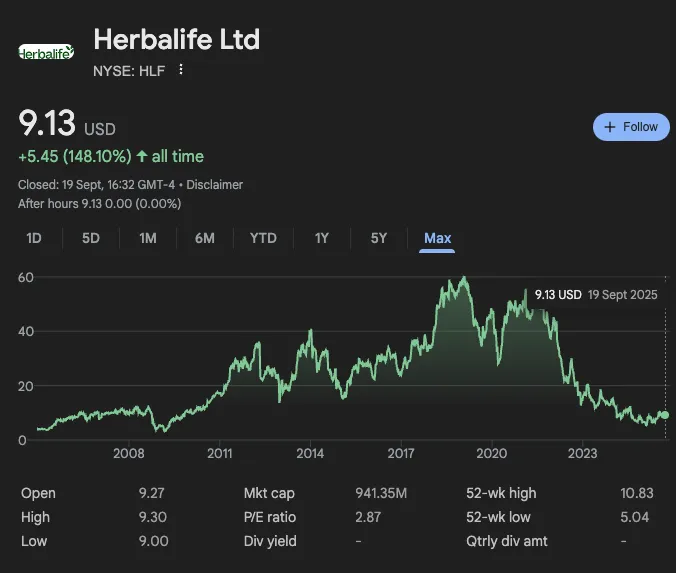Image resolution: width=676 pixels, height=573 pixels.
Task: Click the High value 9.30
Action: (x=153, y=517)
